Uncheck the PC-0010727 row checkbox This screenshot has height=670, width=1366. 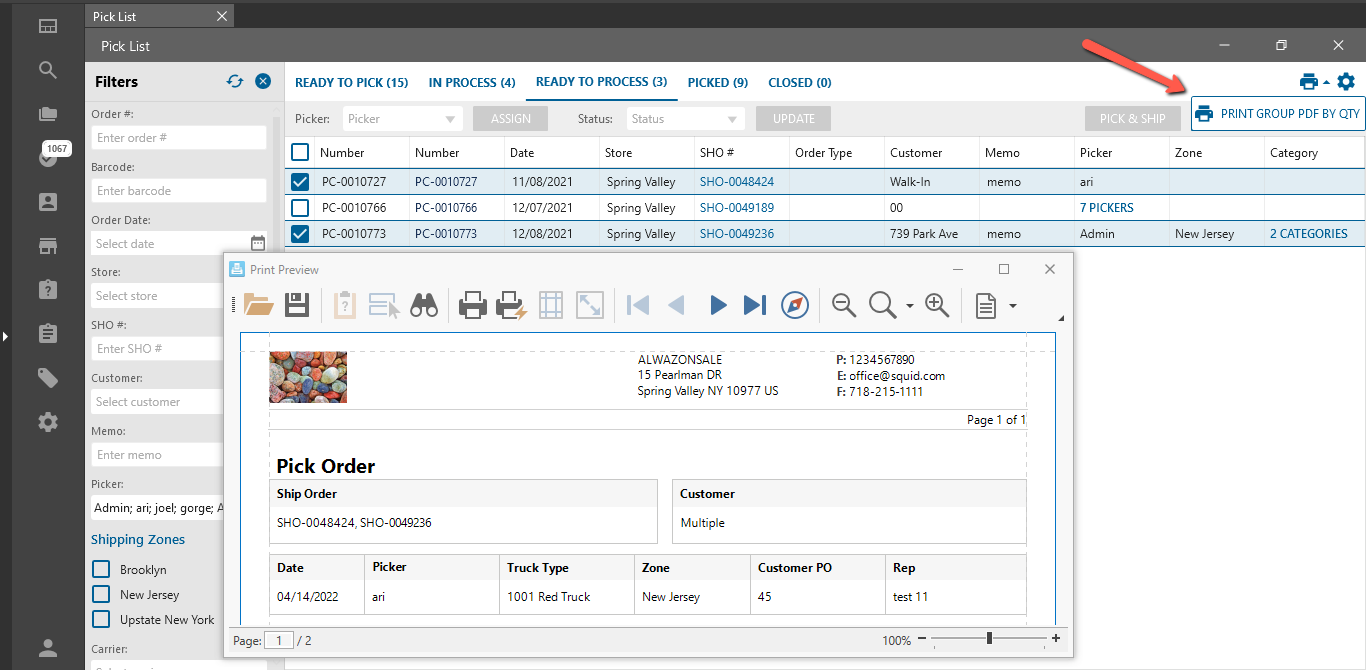(x=300, y=182)
